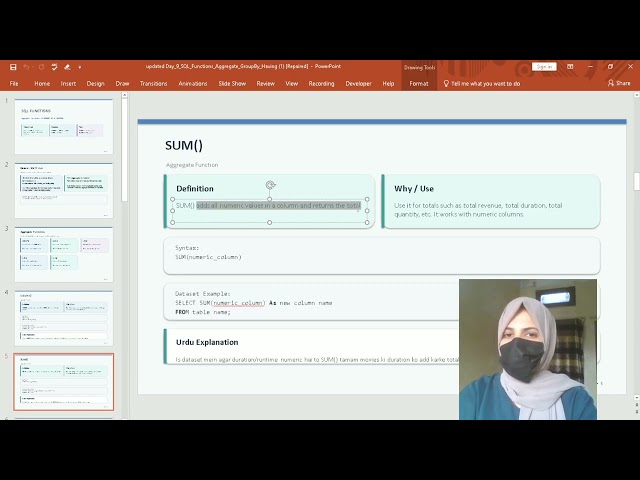Screen dimensions: 640x480
Task: Open the Help tab
Action: click(x=388, y=84)
